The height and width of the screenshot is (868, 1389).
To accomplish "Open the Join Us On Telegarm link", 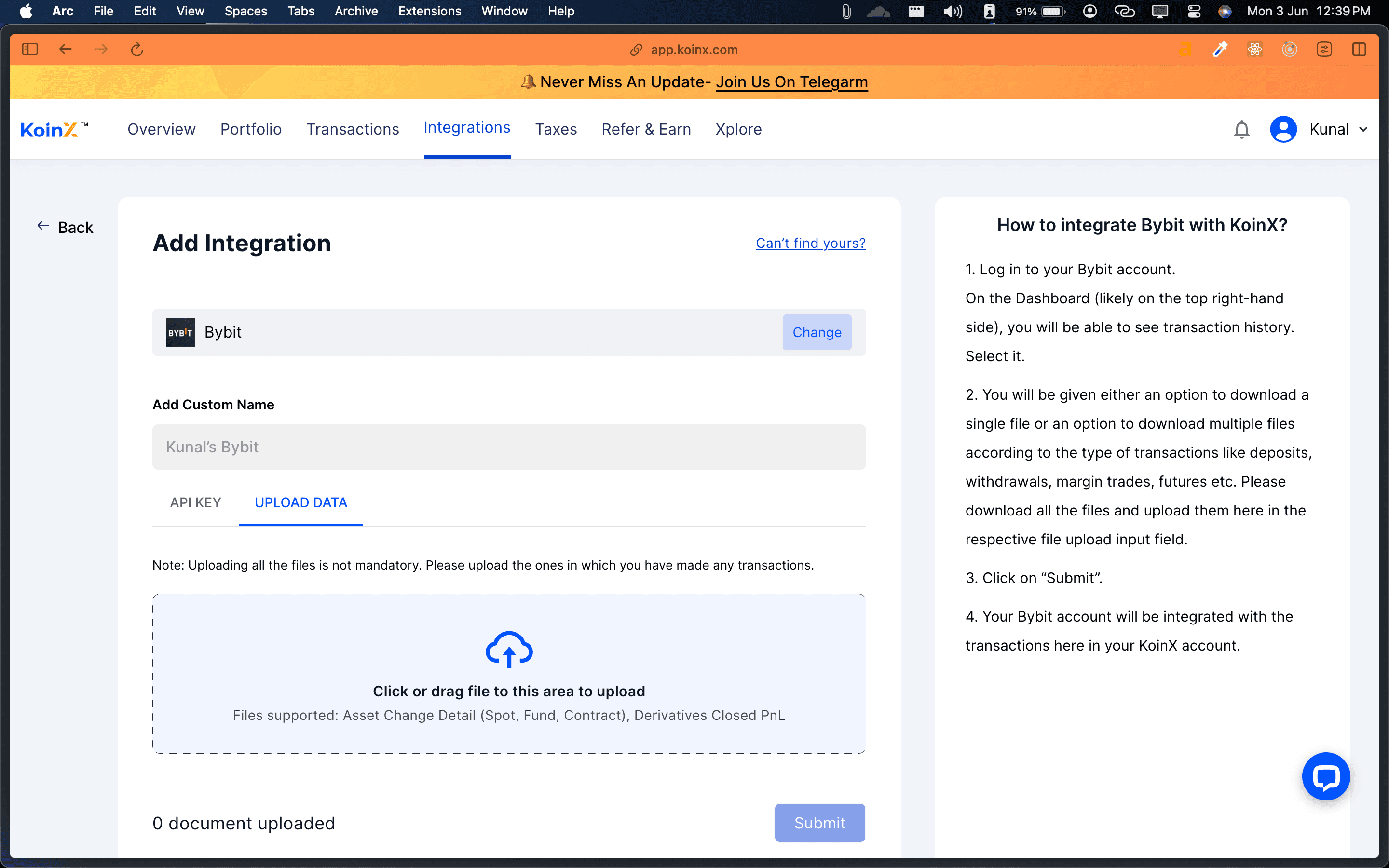I will click(791, 81).
